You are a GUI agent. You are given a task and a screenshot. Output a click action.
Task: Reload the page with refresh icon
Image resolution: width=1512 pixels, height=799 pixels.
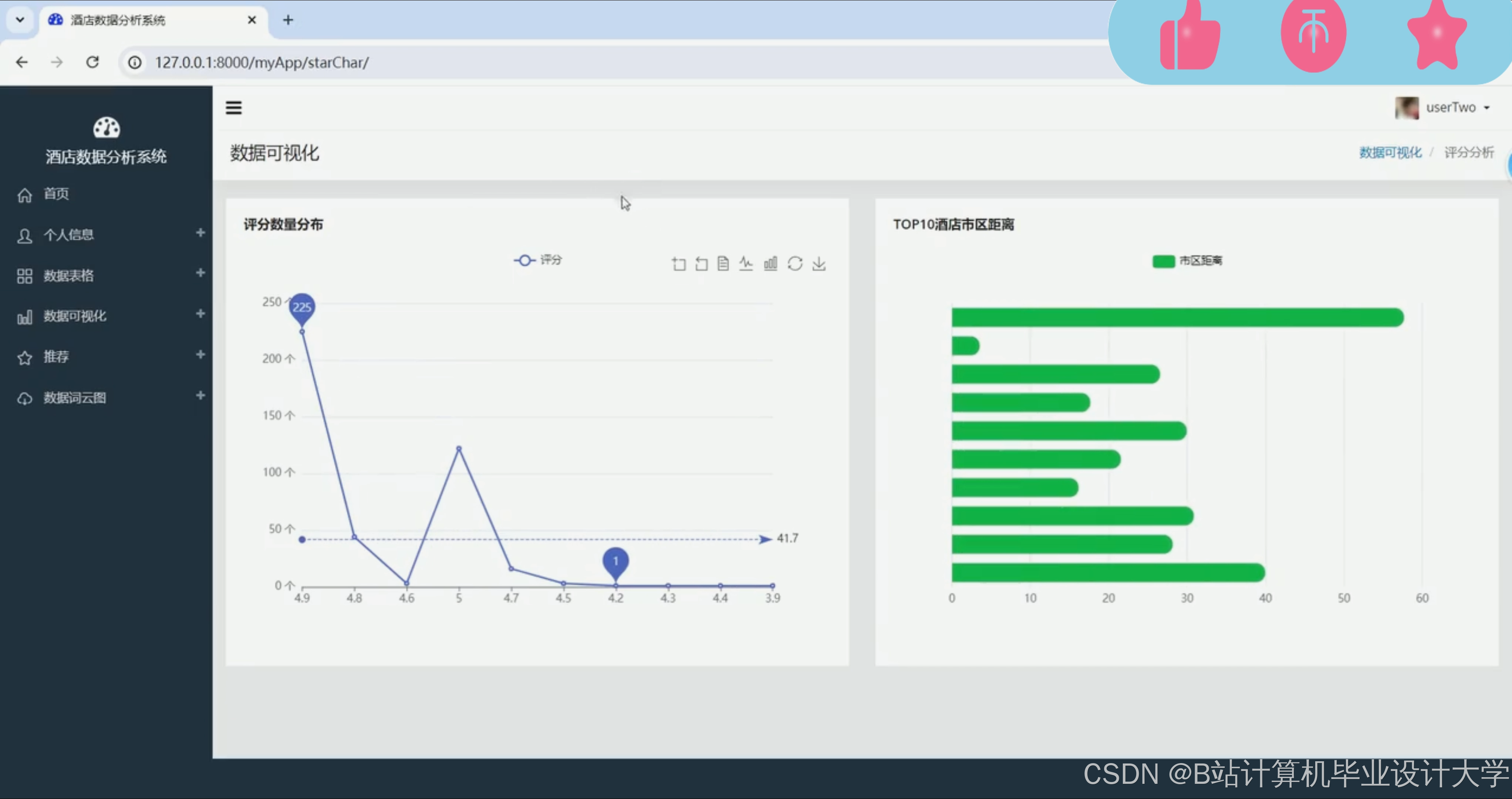(x=92, y=62)
